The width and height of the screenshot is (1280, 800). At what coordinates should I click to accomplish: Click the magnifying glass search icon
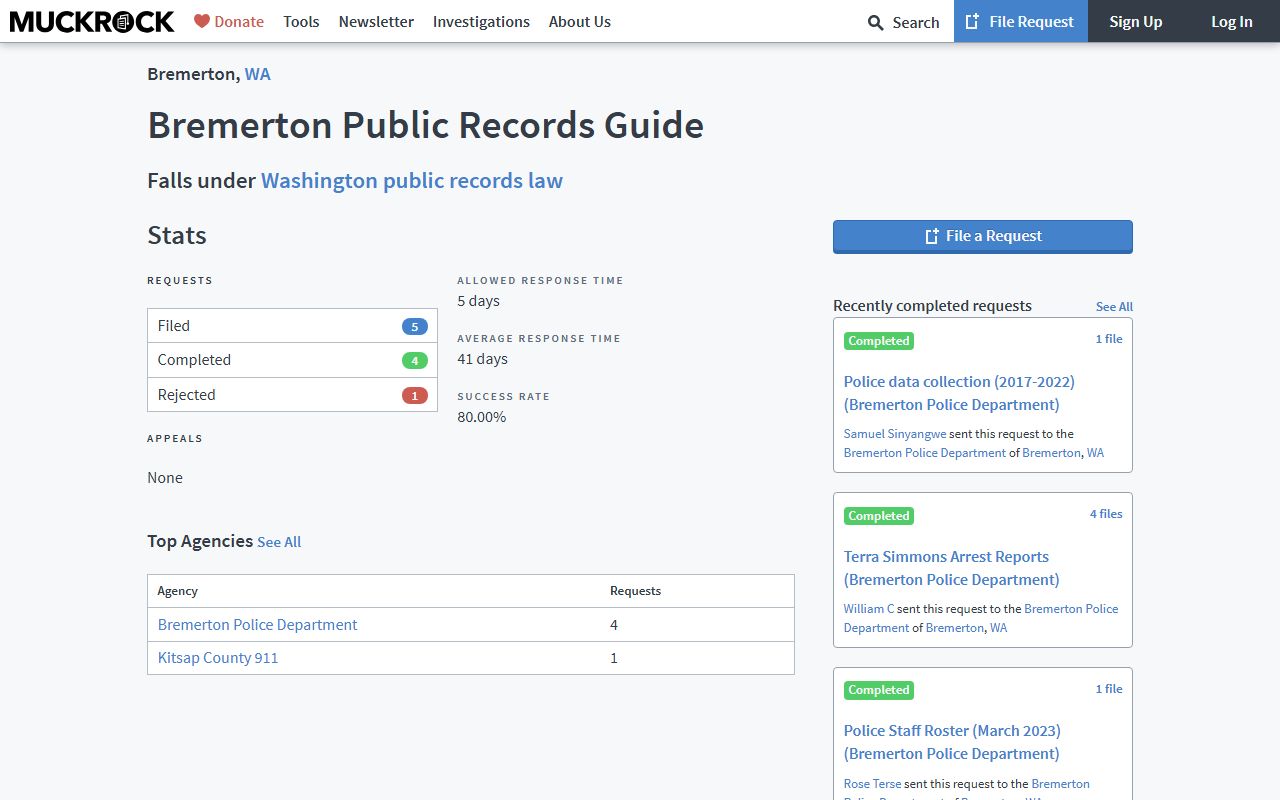pyautogui.click(x=876, y=22)
